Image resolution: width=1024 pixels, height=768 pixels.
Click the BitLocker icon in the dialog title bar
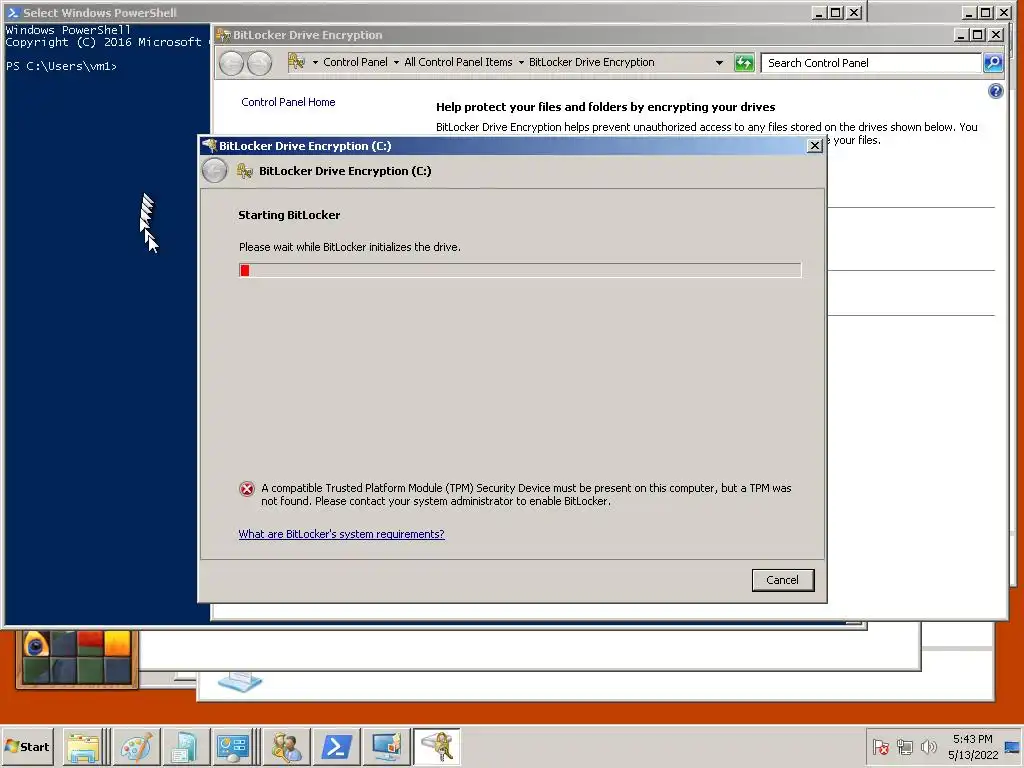[x=210, y=145]
